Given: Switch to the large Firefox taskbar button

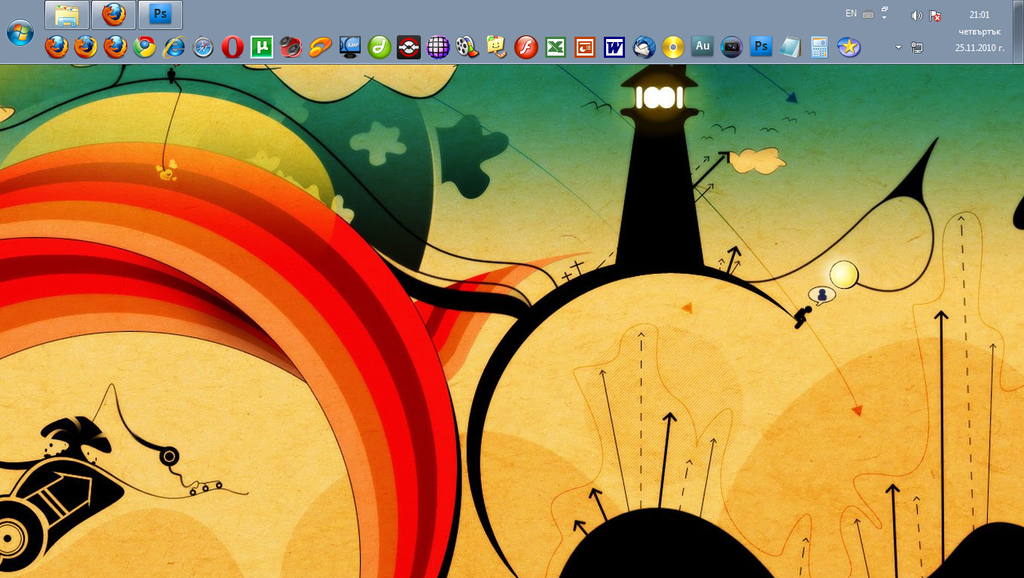Looking at the screenshot, I should pyautogui.click(x=114, y=15).
